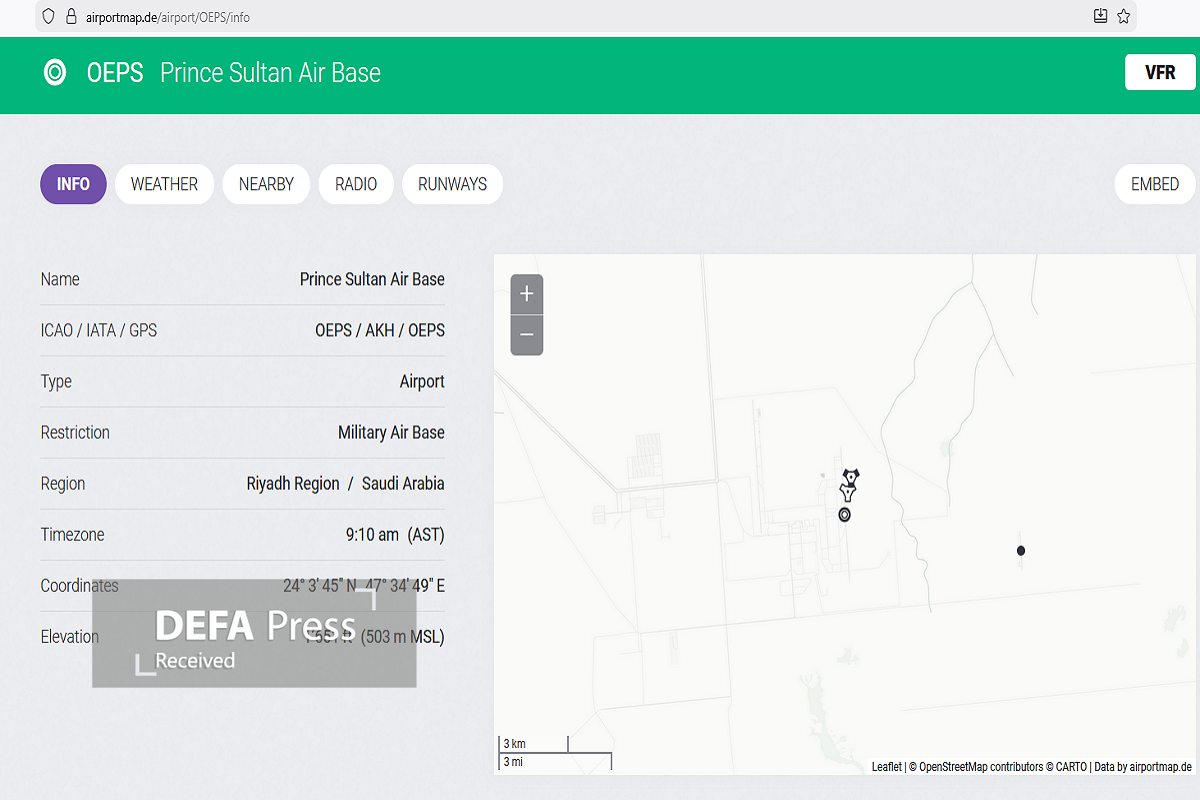
Task: Click the upper navaid marker on map
Action: pos(851,475)
